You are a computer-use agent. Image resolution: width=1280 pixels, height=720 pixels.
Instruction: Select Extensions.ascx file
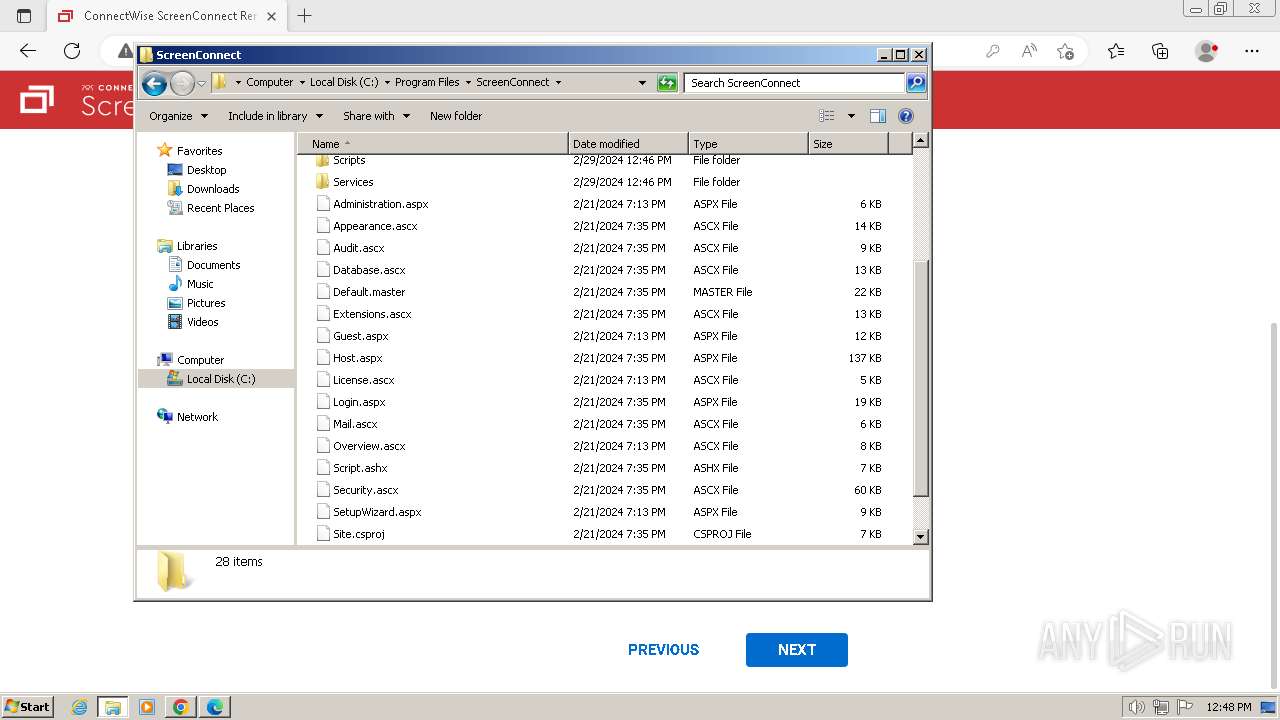coord(372,314)
